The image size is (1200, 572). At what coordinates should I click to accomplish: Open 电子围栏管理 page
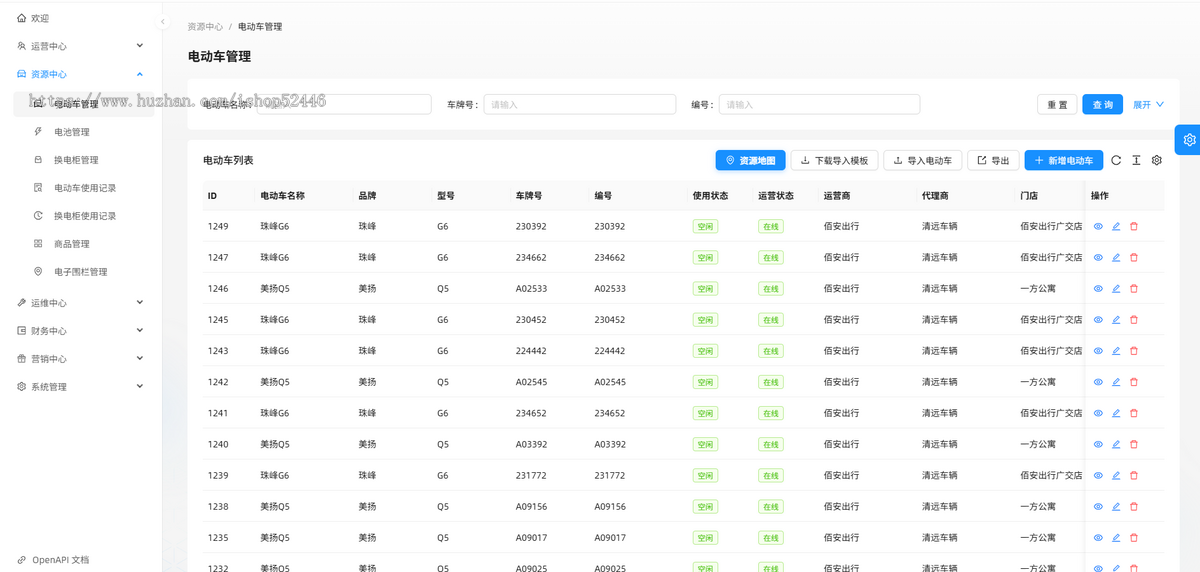click(81, 272)
